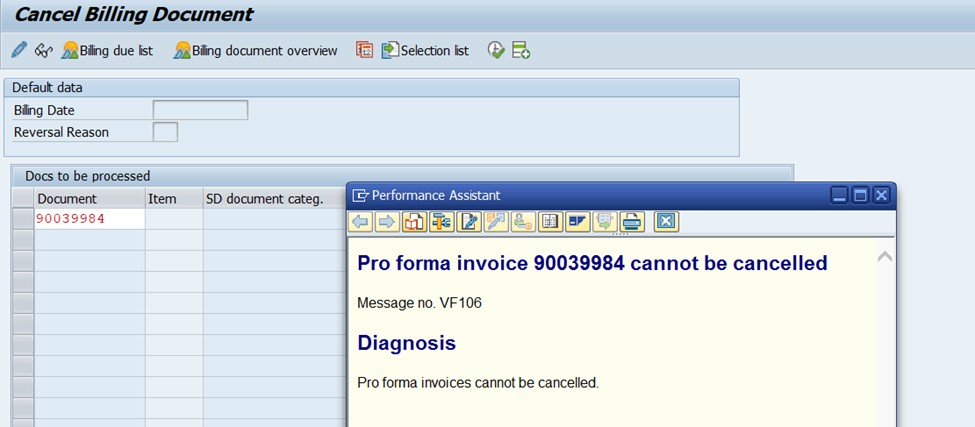Maximize the Performance Assistant window
975x427 pixels.
pos(861,196)
